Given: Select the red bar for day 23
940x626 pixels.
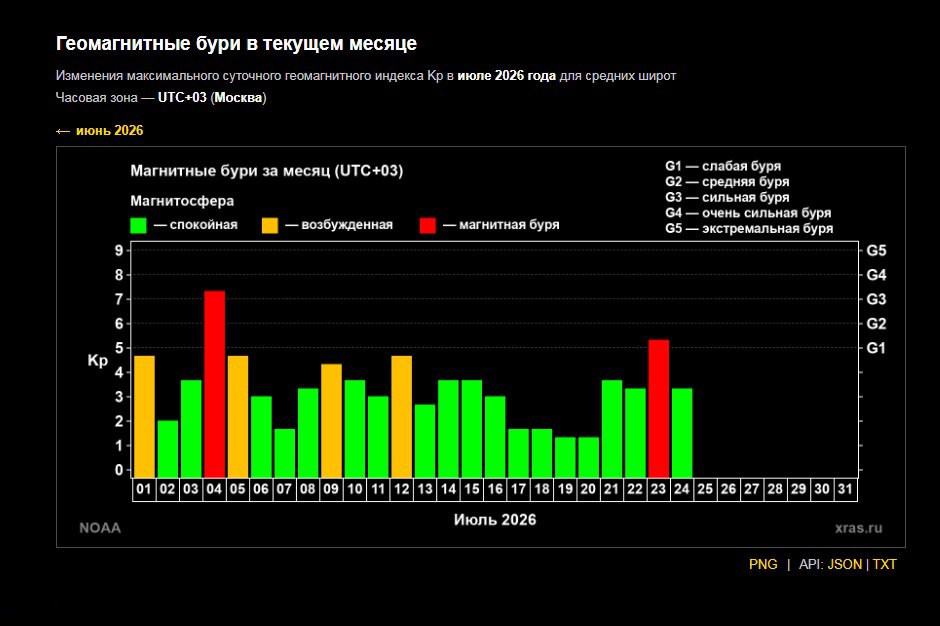Looking at the screenshot, I should (659, 409).
